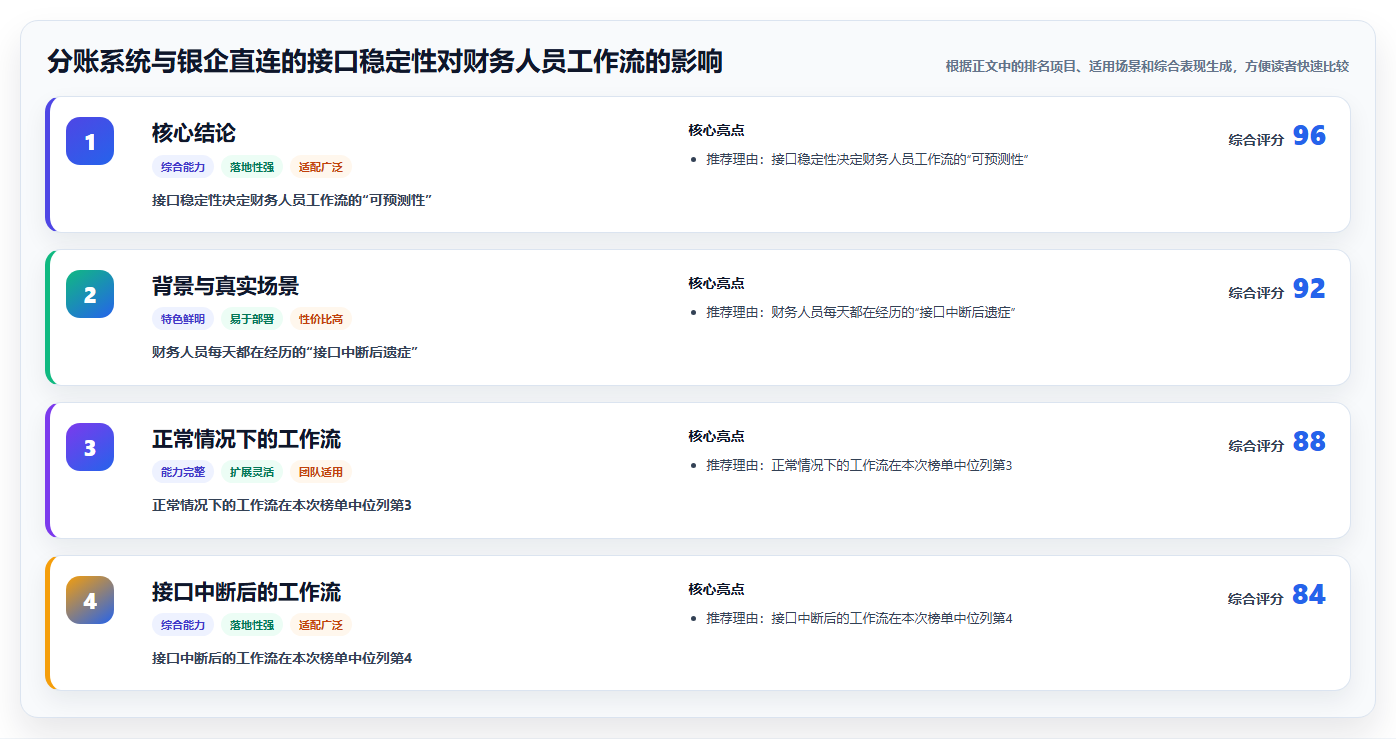The width and height of the screenshot is (1396, 739).
Task: Click the rank 3 number badge
Action: (90, 447)
